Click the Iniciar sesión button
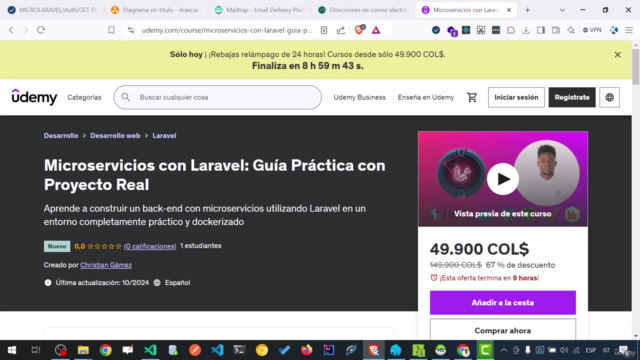The image size is (640, 360). click(516, 97)
